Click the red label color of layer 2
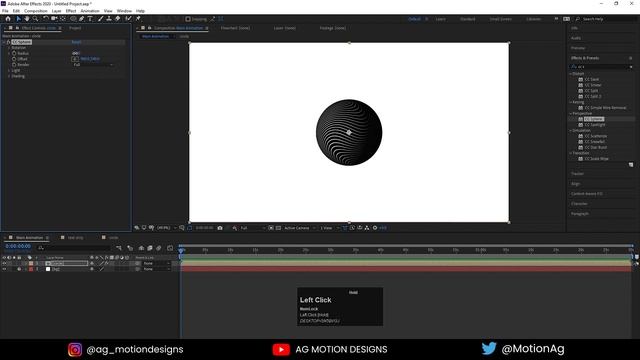The width and height of the screenshot is (640, 360). click(x=31, y=269)
